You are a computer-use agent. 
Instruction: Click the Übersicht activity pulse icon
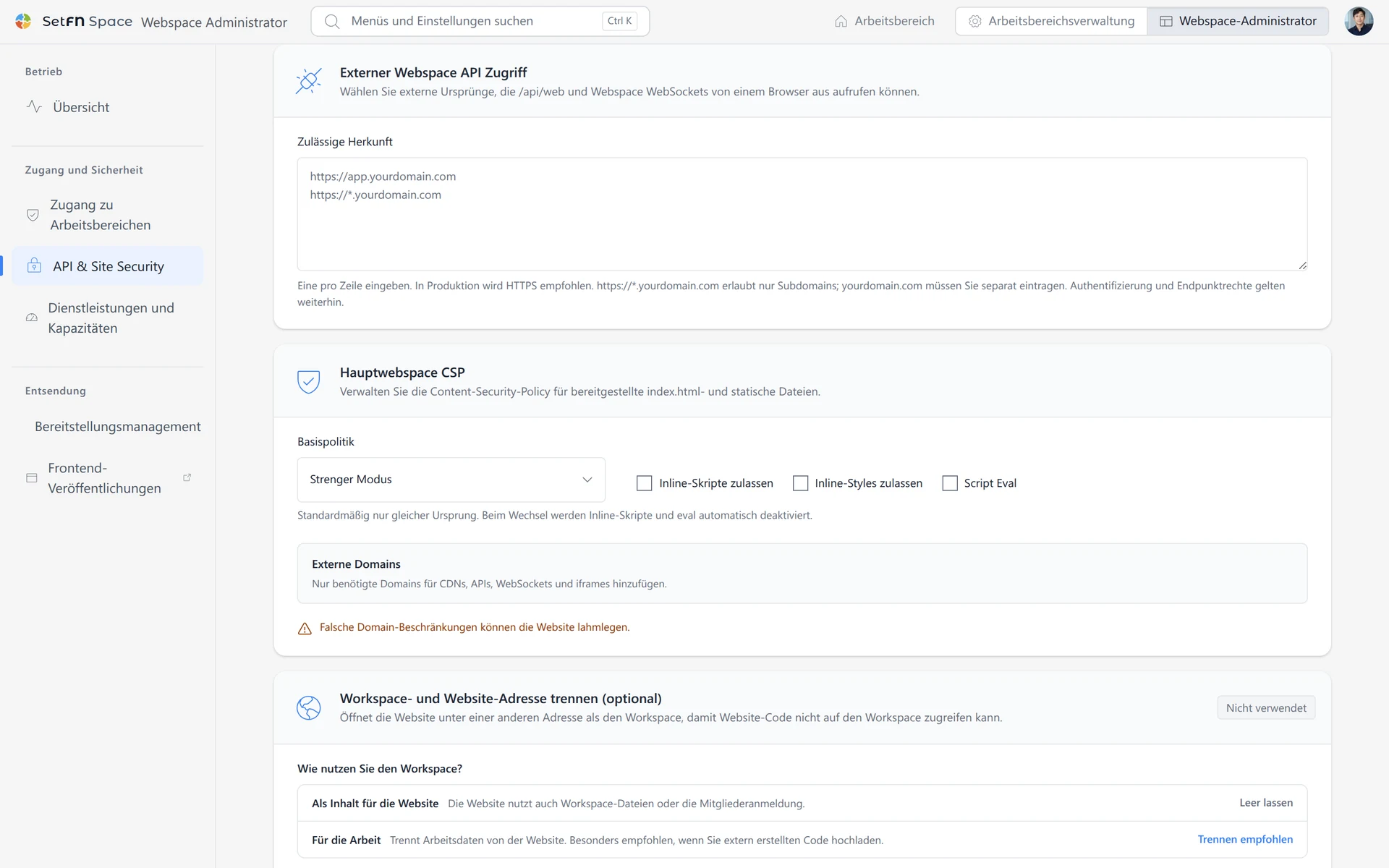[x=34, y=107]
